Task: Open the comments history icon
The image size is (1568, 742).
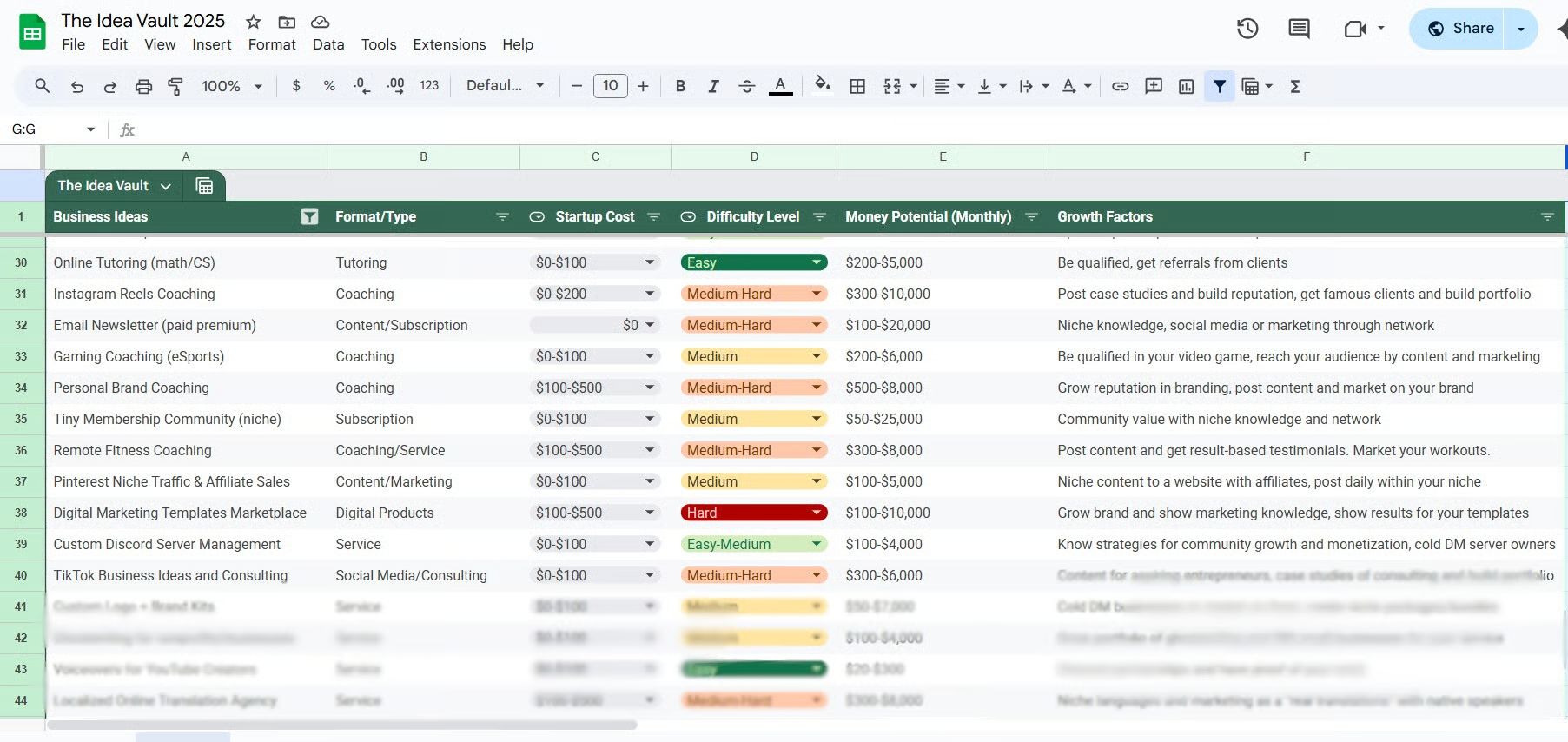Action: tap(1299, 29)
